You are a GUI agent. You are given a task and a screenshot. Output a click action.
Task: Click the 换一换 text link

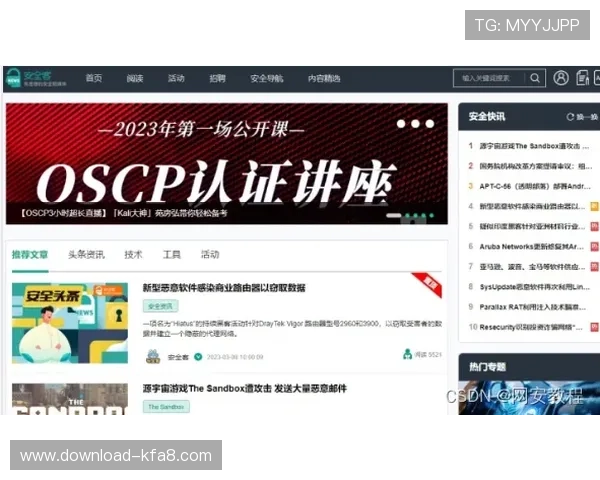click(x=587, y=117)
